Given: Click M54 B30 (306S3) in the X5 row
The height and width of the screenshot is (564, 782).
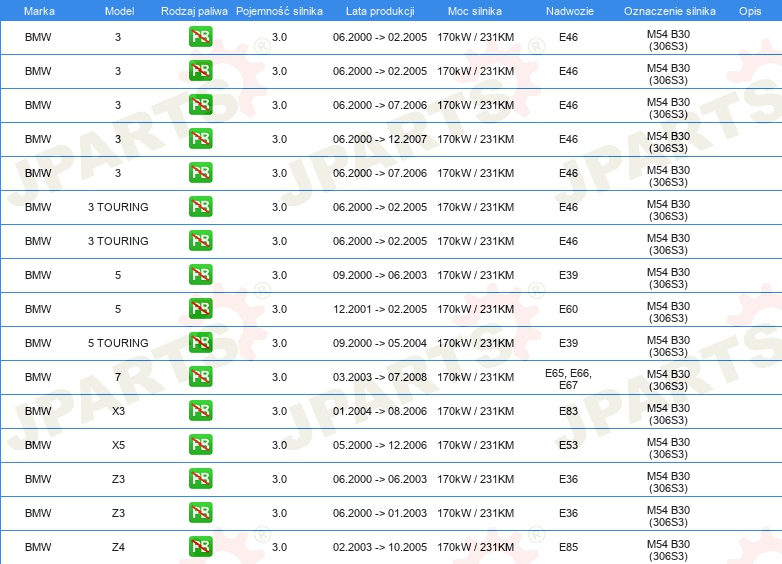Looking at the screenshot, I should pyautogui.click(x=668, y=448).
